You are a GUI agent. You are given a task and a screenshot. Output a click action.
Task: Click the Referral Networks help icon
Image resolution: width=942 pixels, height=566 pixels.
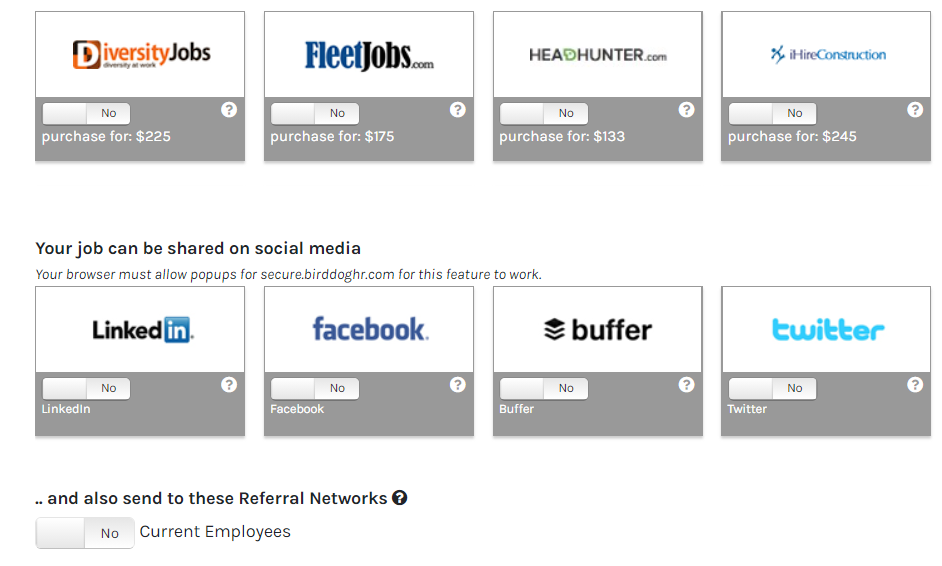tap(400, 498)
